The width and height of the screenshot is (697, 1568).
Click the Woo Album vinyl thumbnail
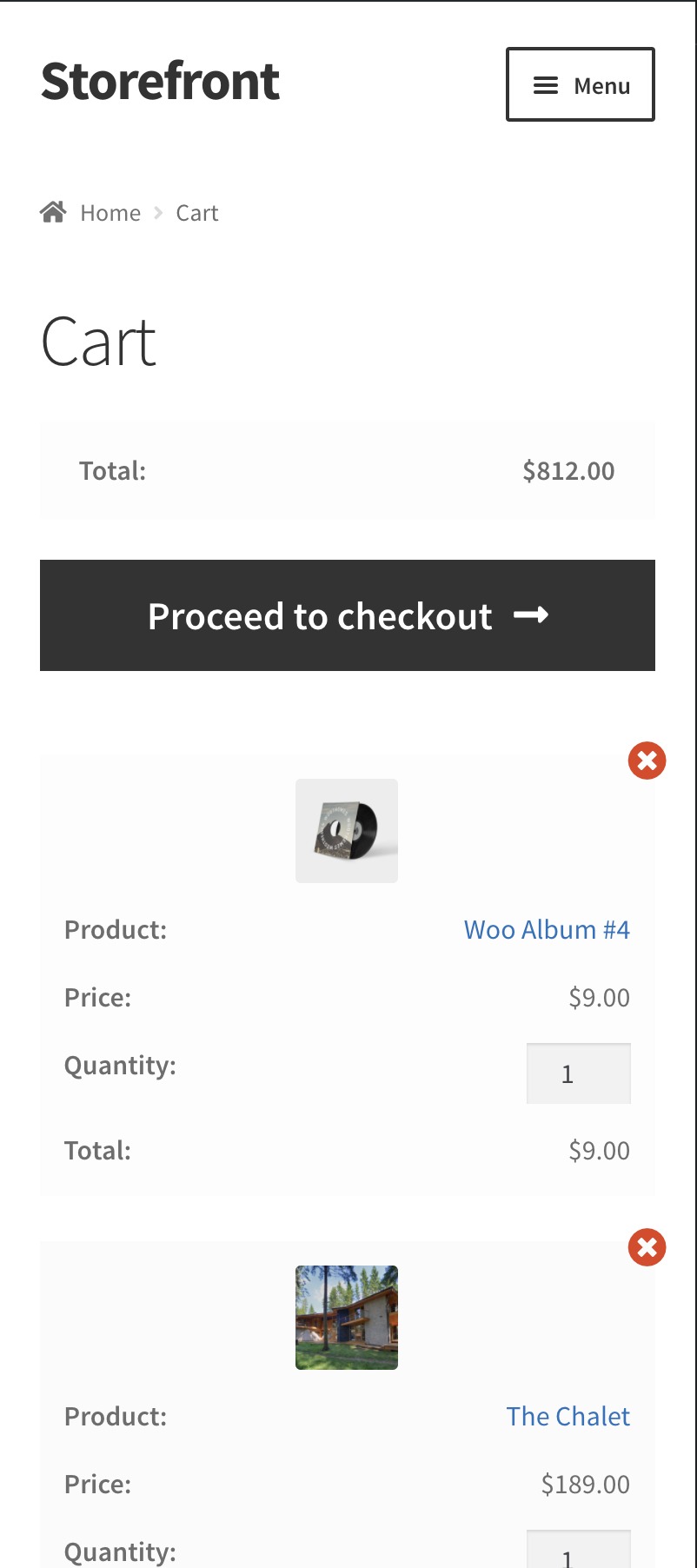347,831
